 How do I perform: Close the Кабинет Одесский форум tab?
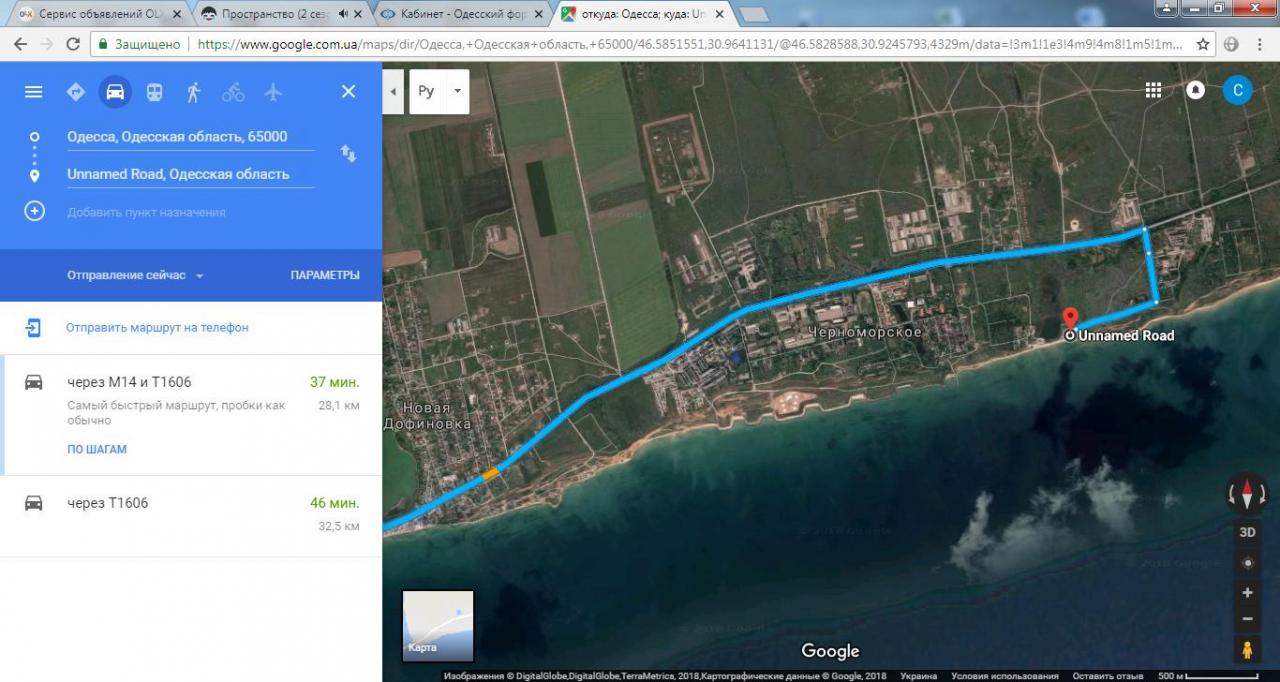tap(537, 15)
